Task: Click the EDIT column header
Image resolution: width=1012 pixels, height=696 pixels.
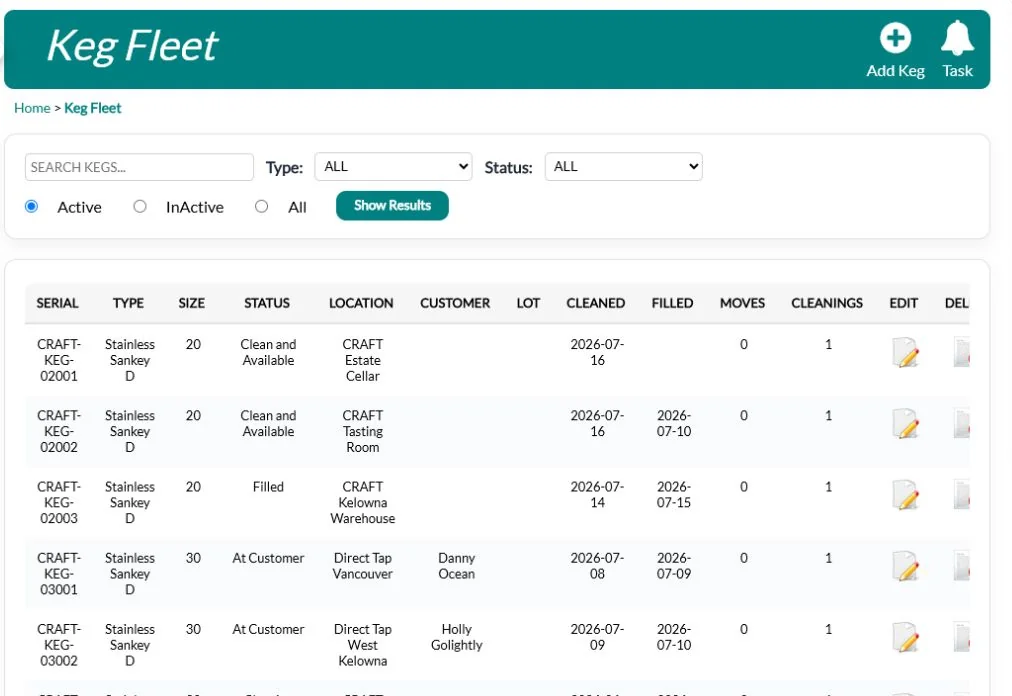Action: coord(904,303)
